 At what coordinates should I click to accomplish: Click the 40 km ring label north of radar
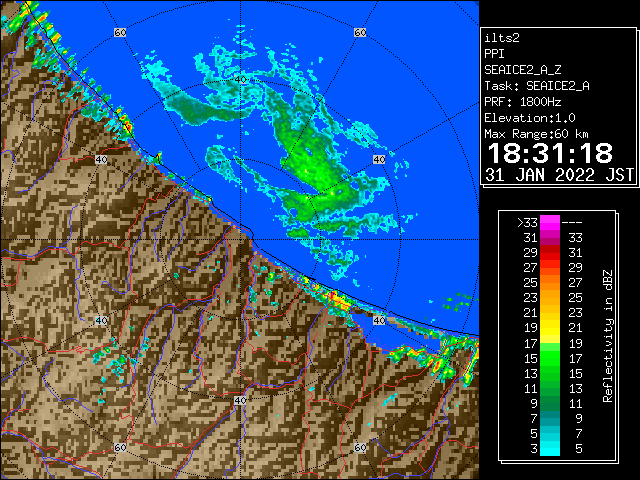click(x=240, y=80)
